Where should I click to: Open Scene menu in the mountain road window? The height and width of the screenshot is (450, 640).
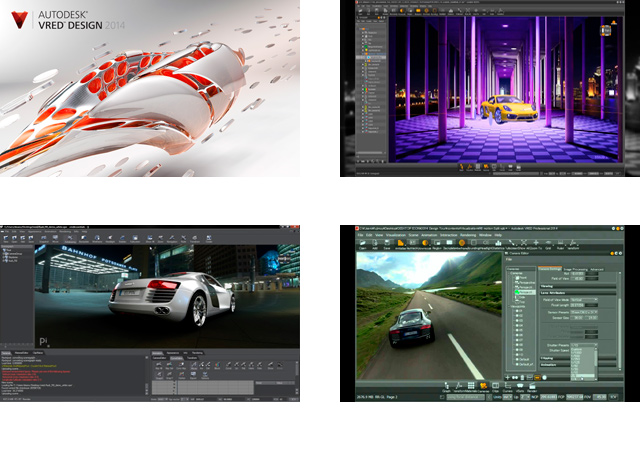pos(413,235)
